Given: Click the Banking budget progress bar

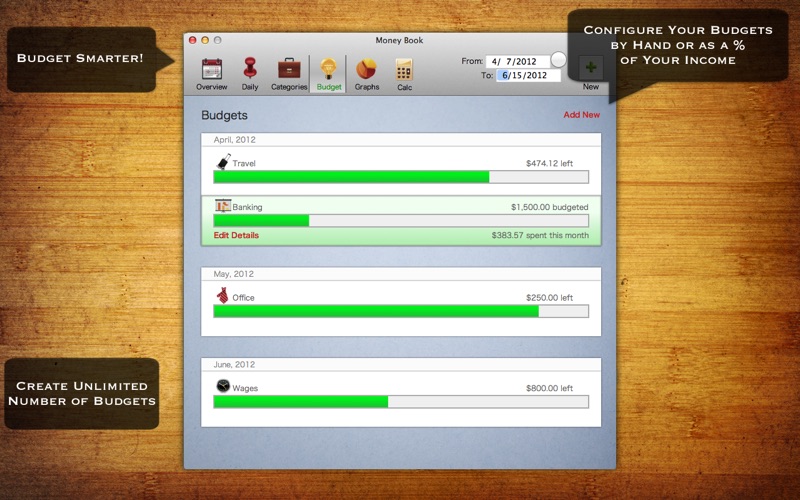Looking at the screenshot, I should click(401, 220).
